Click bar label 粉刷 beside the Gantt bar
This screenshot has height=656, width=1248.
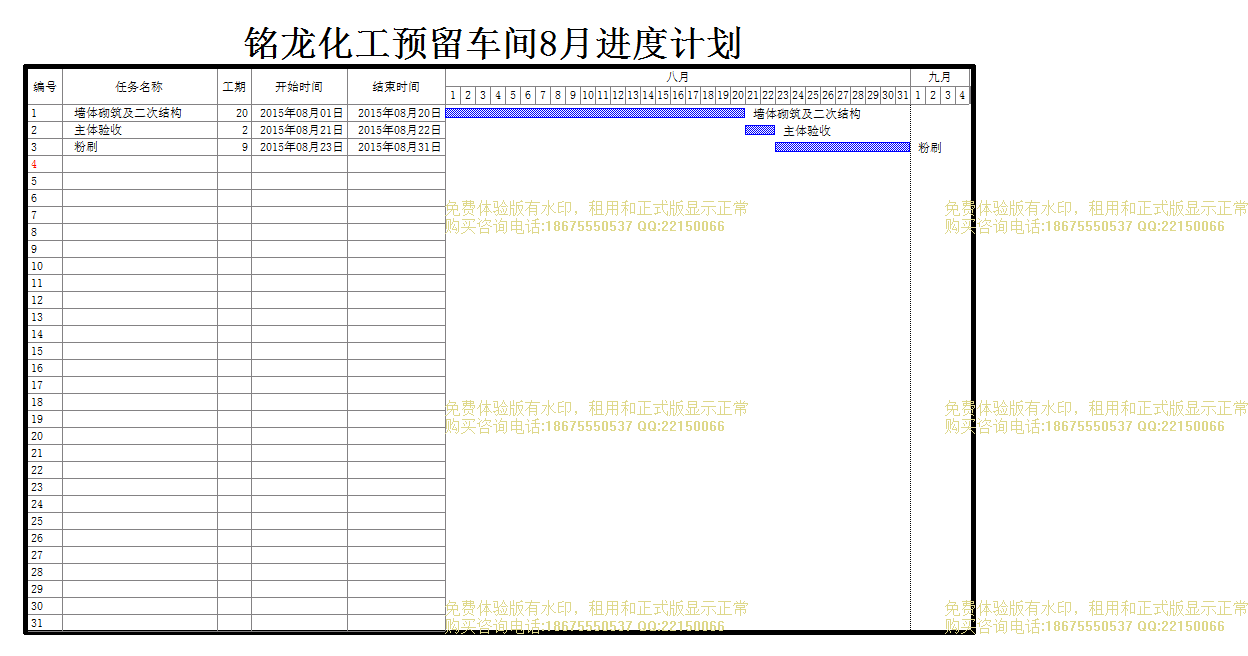(929, 148)
